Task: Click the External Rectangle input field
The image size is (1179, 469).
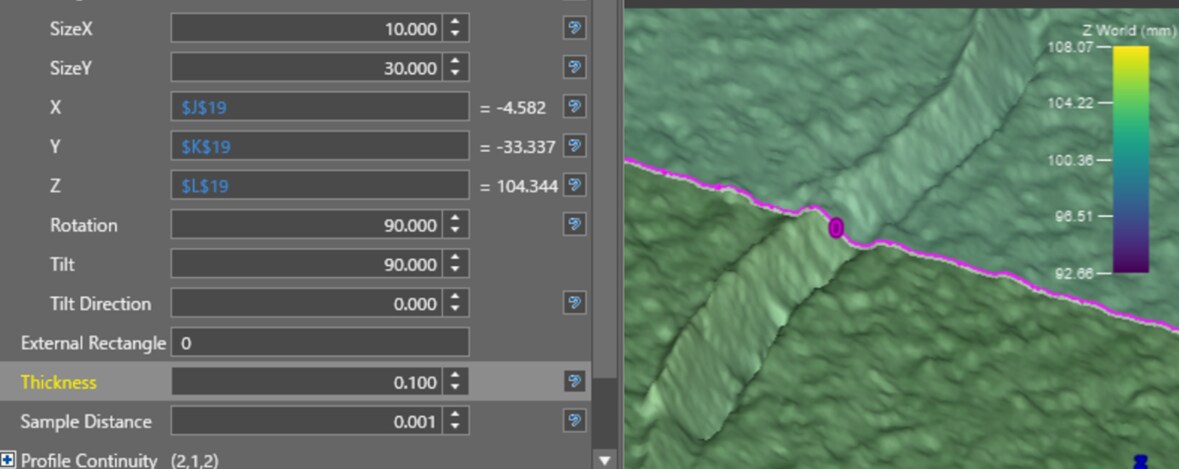Action: 319,343
